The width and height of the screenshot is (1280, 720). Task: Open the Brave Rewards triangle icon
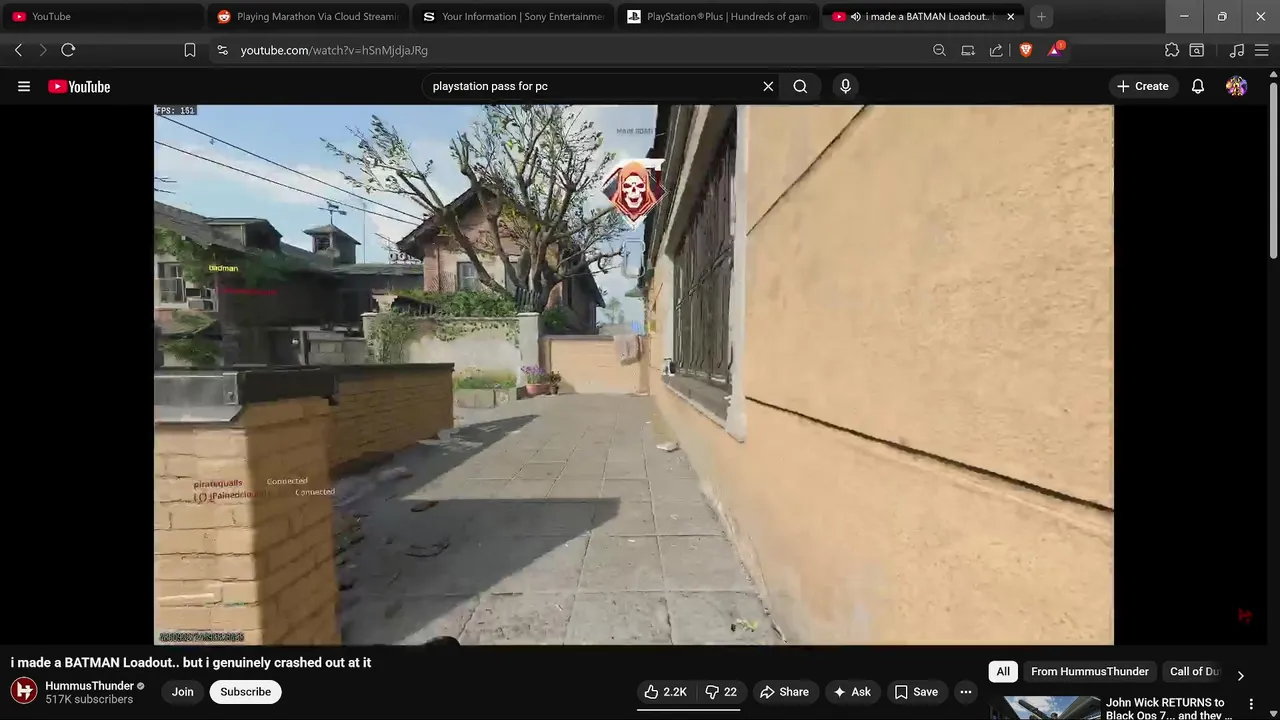(x=1055, y=50)
